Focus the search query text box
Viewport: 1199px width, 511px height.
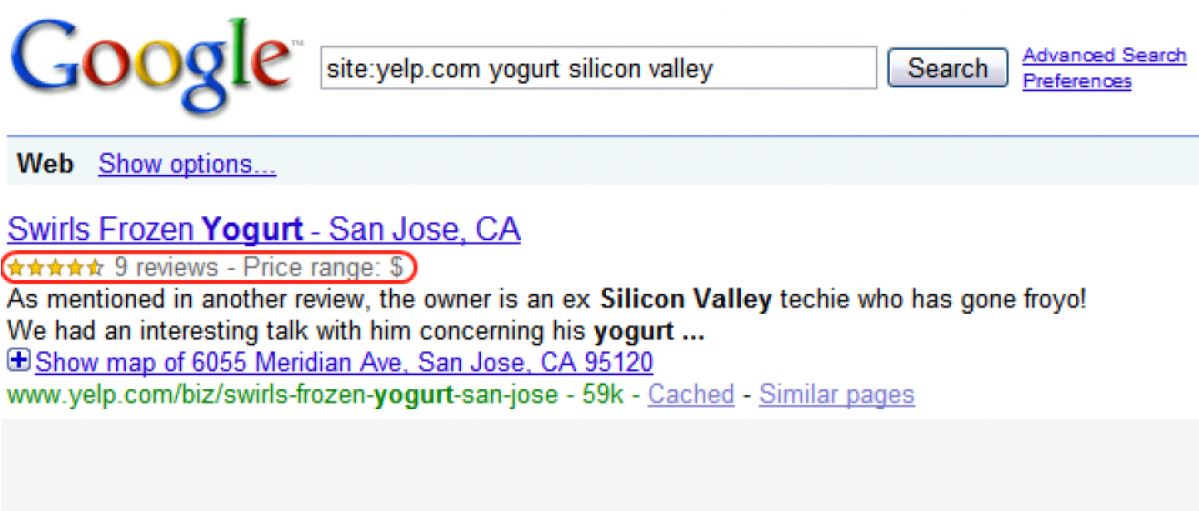(x=598, y=69)
